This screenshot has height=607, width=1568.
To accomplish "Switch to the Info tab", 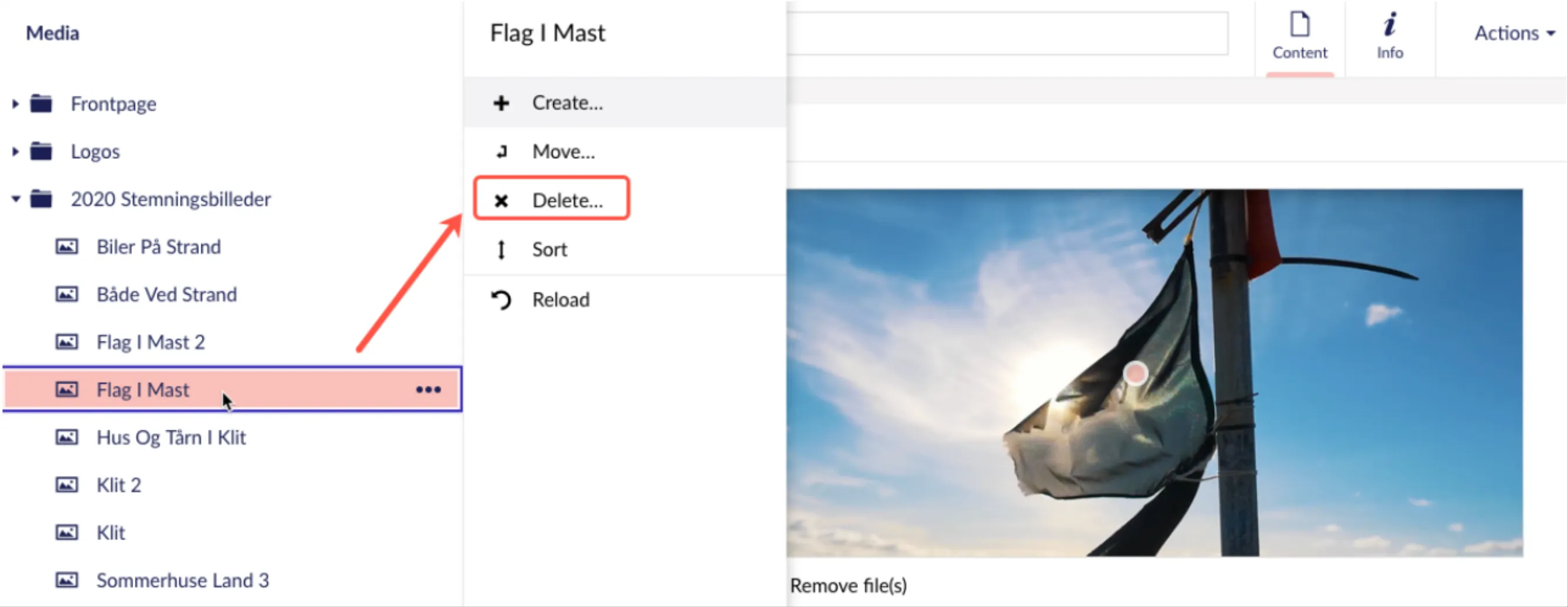I will pos(1389,37).
